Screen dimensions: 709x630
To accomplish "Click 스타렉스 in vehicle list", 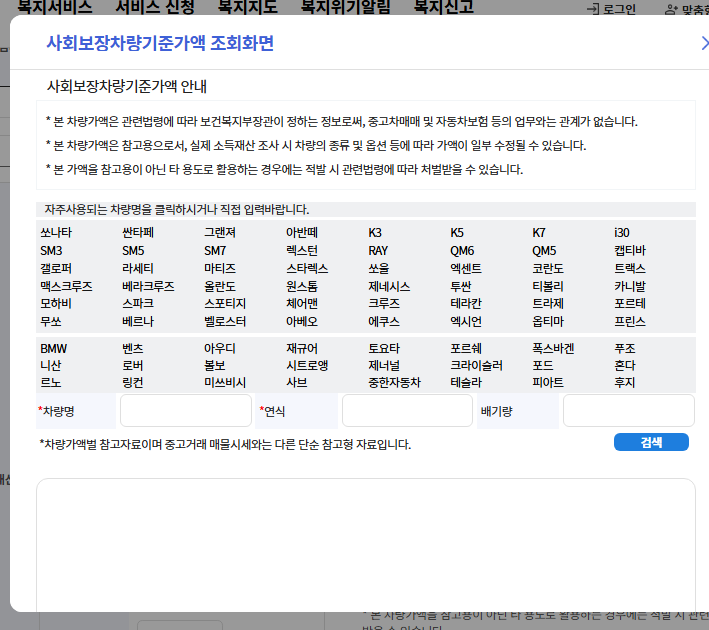I will pyautogui.click(x=307, y=268).
